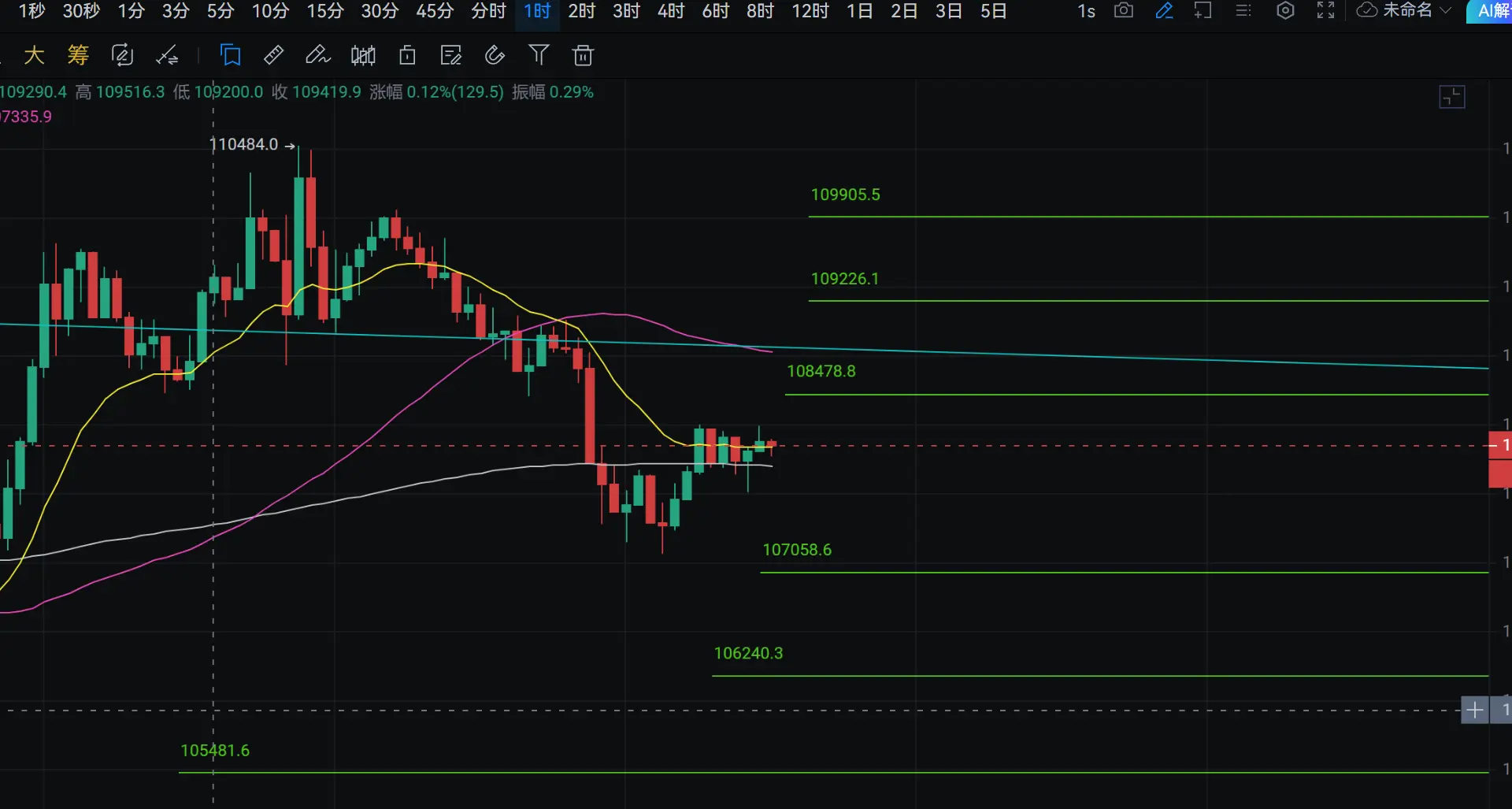Click the funnel filter icon
Screen dimensions: 1512x809
pyautogui.click(x=539, y=55)
